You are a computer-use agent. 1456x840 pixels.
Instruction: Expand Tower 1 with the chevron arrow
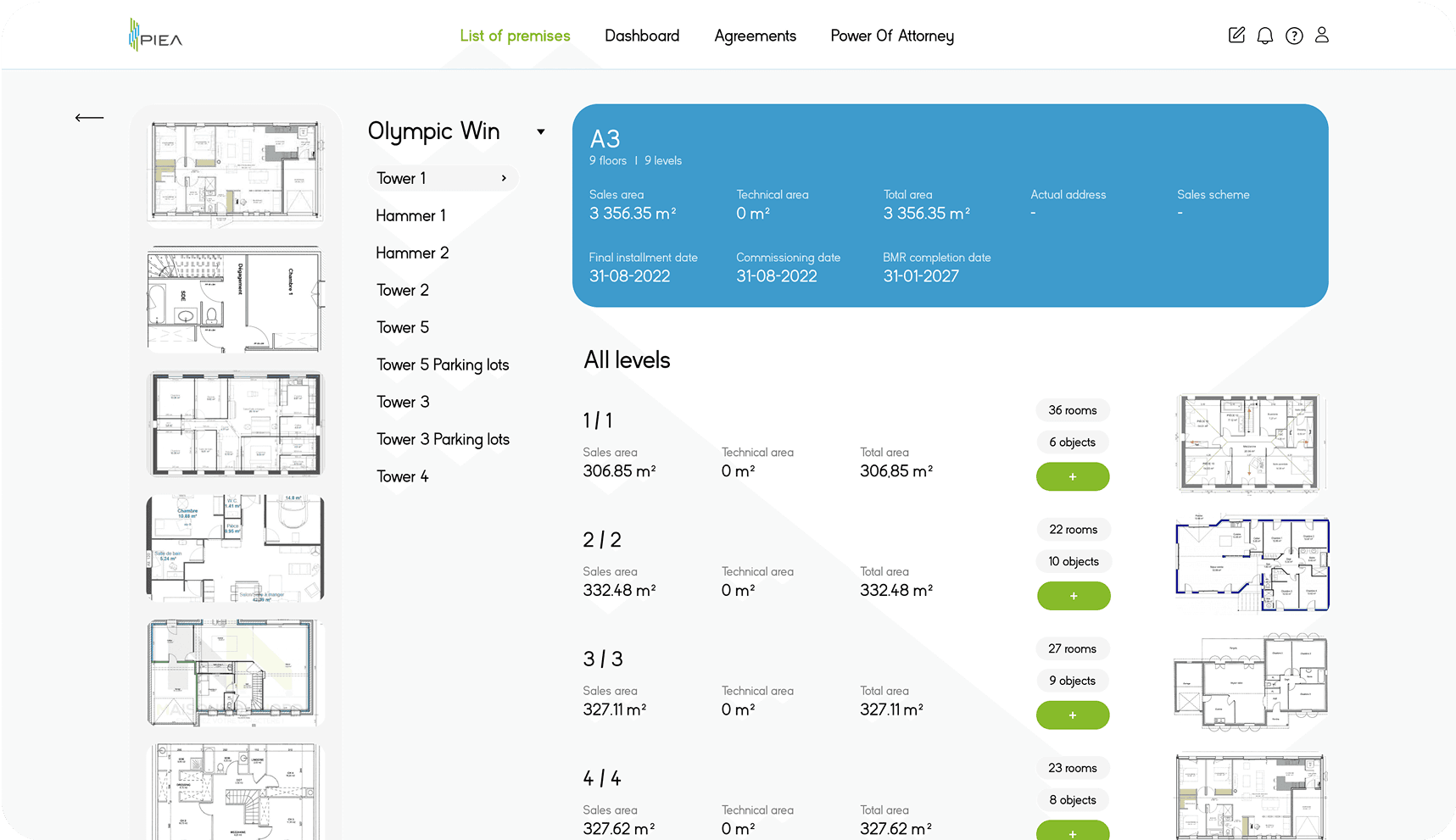click(504, 178)
